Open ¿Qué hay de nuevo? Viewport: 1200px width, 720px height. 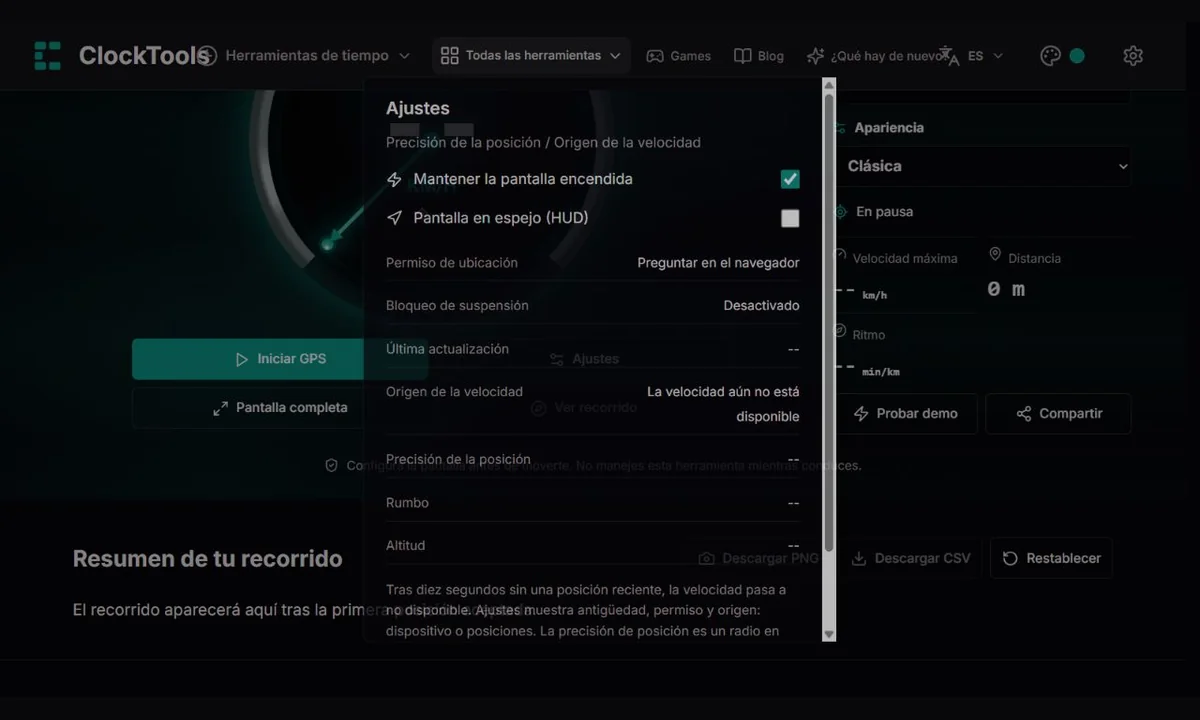point(876,56)
